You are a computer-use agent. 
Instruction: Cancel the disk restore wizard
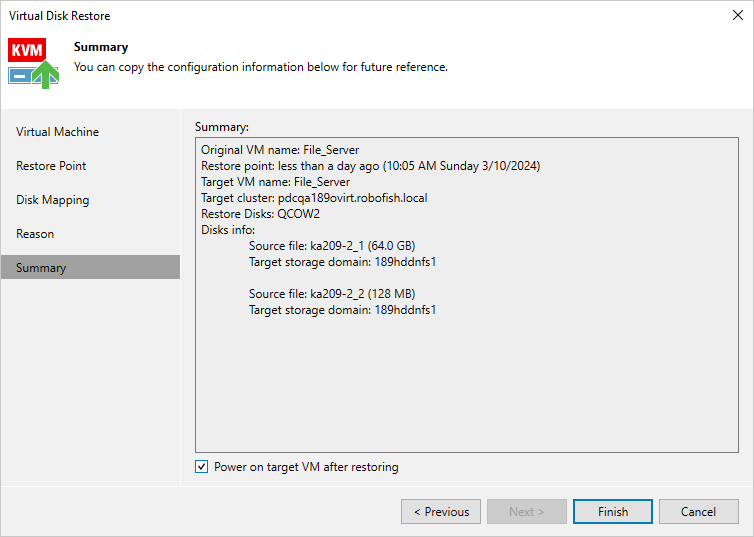click(x=698, y=512)
